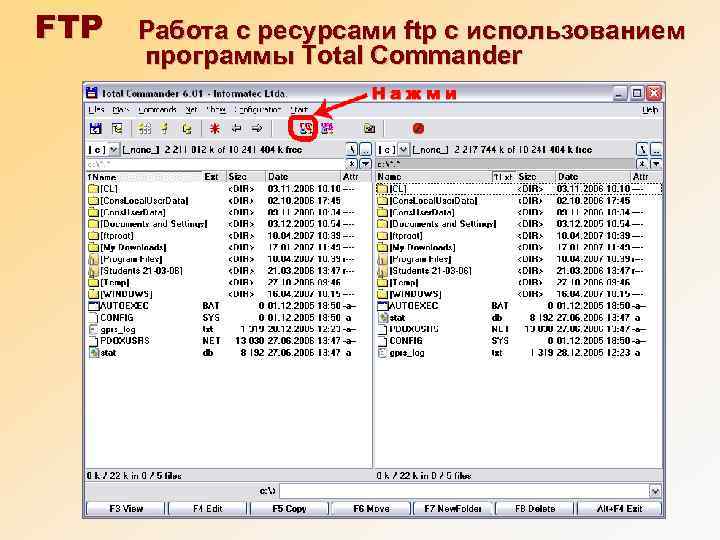The width and height of the screenshot is (720, 540).
Task: Click the F5 Copy button
Action: pyautogui.click(x=289, y=508)
